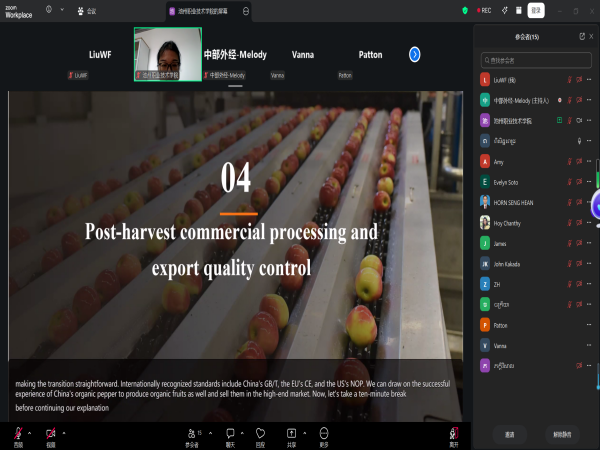Expand the caret next to the chat button

tap(242, 433)
